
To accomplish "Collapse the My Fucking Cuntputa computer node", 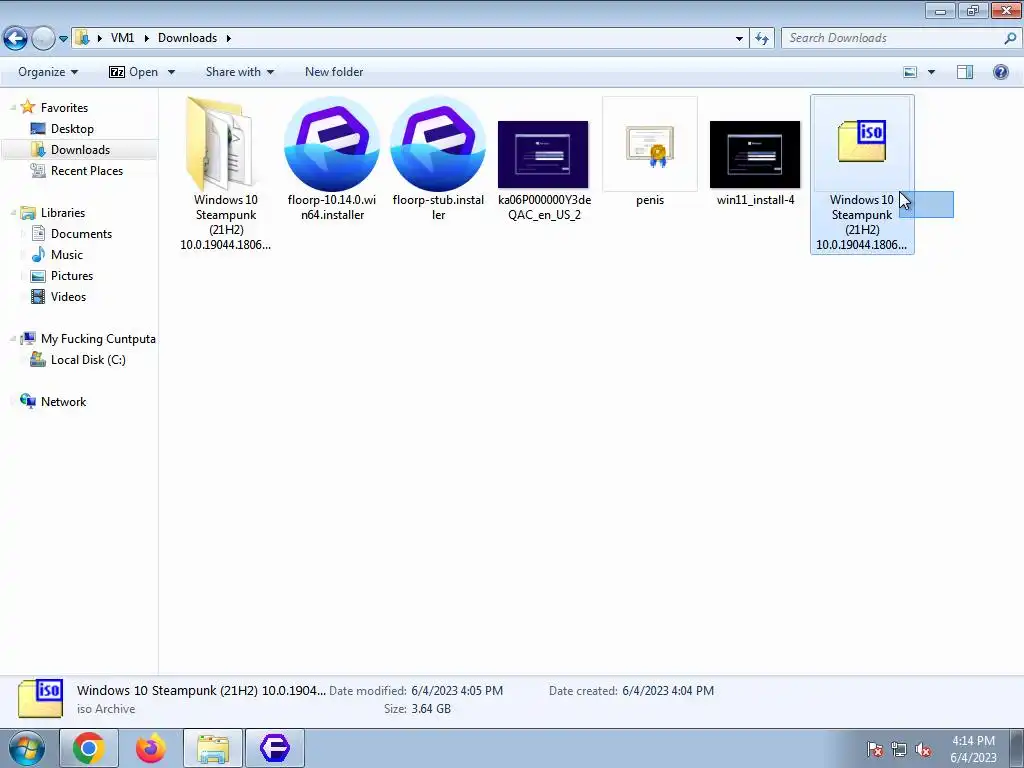I will (13, 339).
